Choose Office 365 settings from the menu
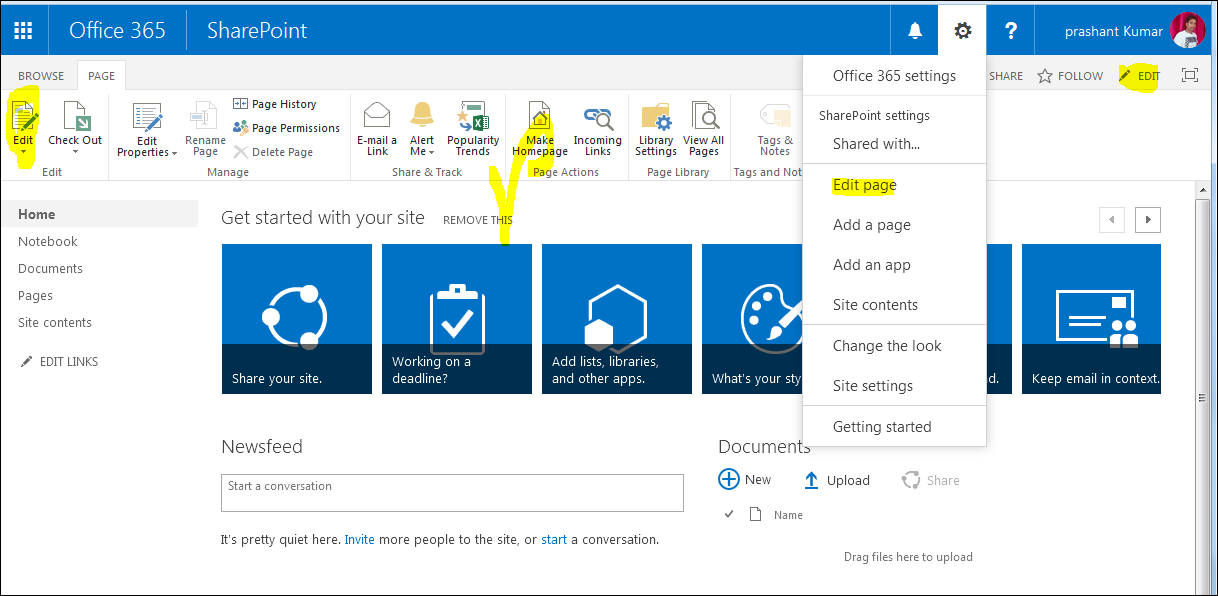The image size is (1218, 596). point(894,76)
